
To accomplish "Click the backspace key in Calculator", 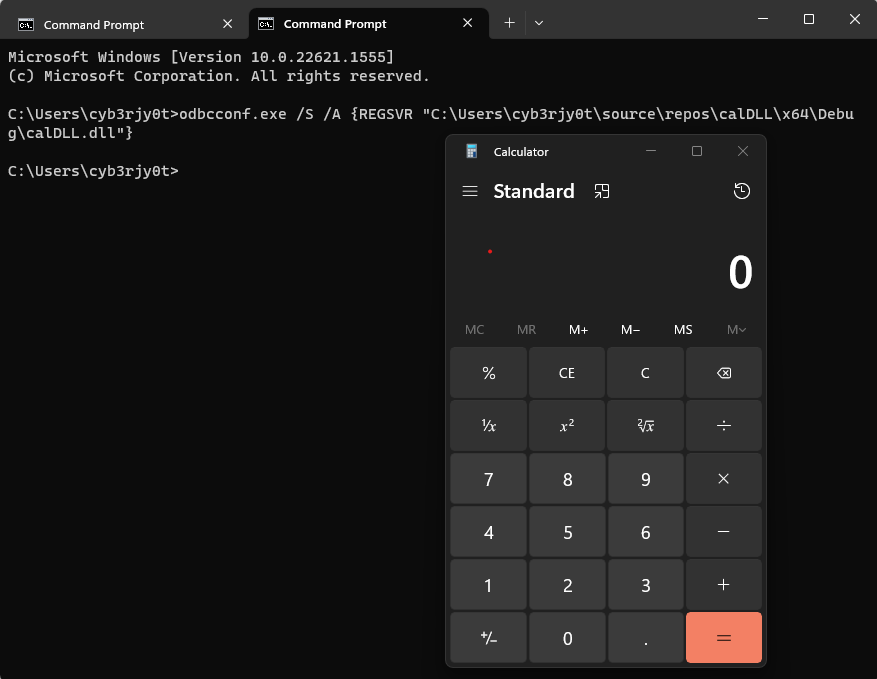I will pyautogui.click(x=724, y=373).
